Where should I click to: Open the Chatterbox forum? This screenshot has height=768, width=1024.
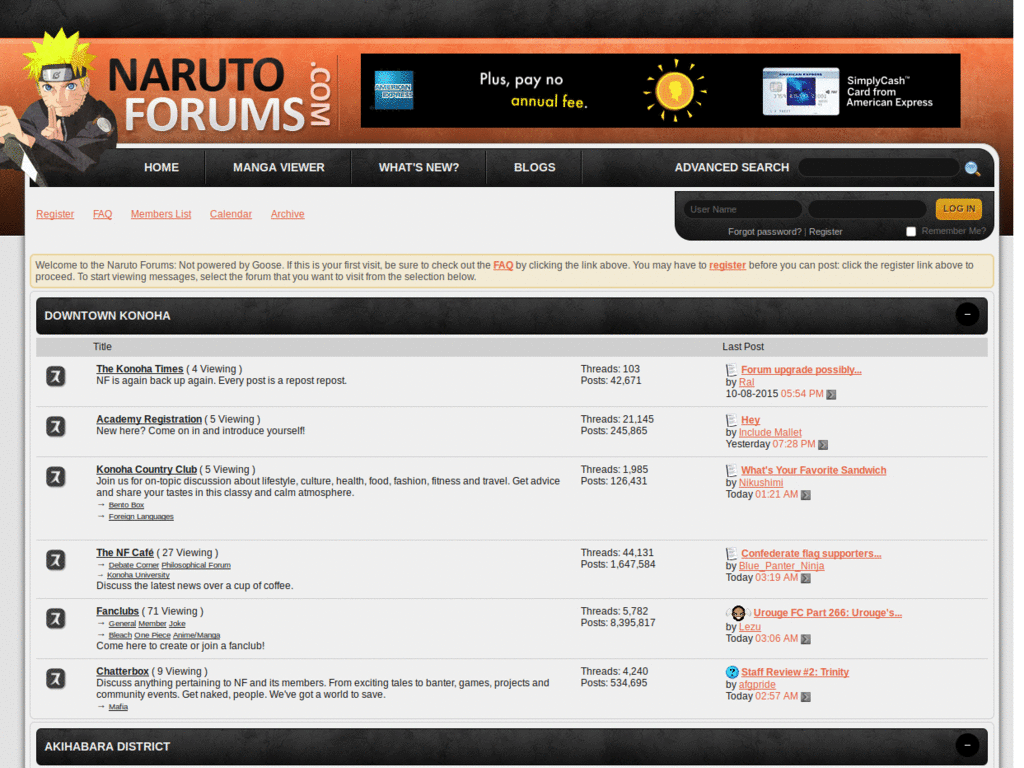point(122,671)
